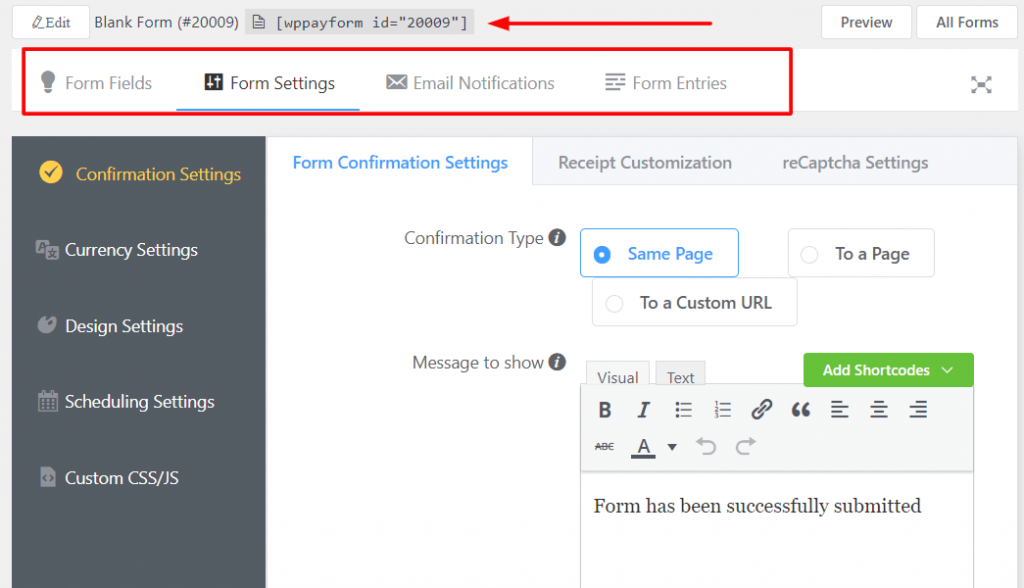This screenshot has height=588, width=1024.
Task: Align text to center
Action: (878, 409)
